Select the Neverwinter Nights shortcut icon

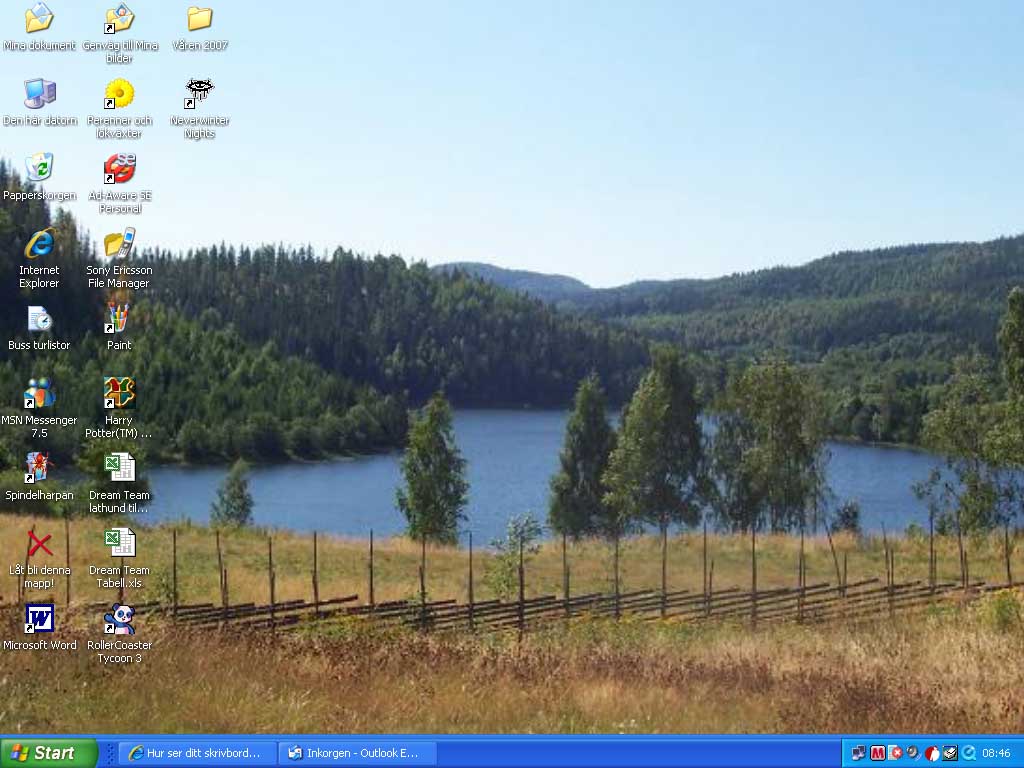pyautogui.click(x=199, y=93)
